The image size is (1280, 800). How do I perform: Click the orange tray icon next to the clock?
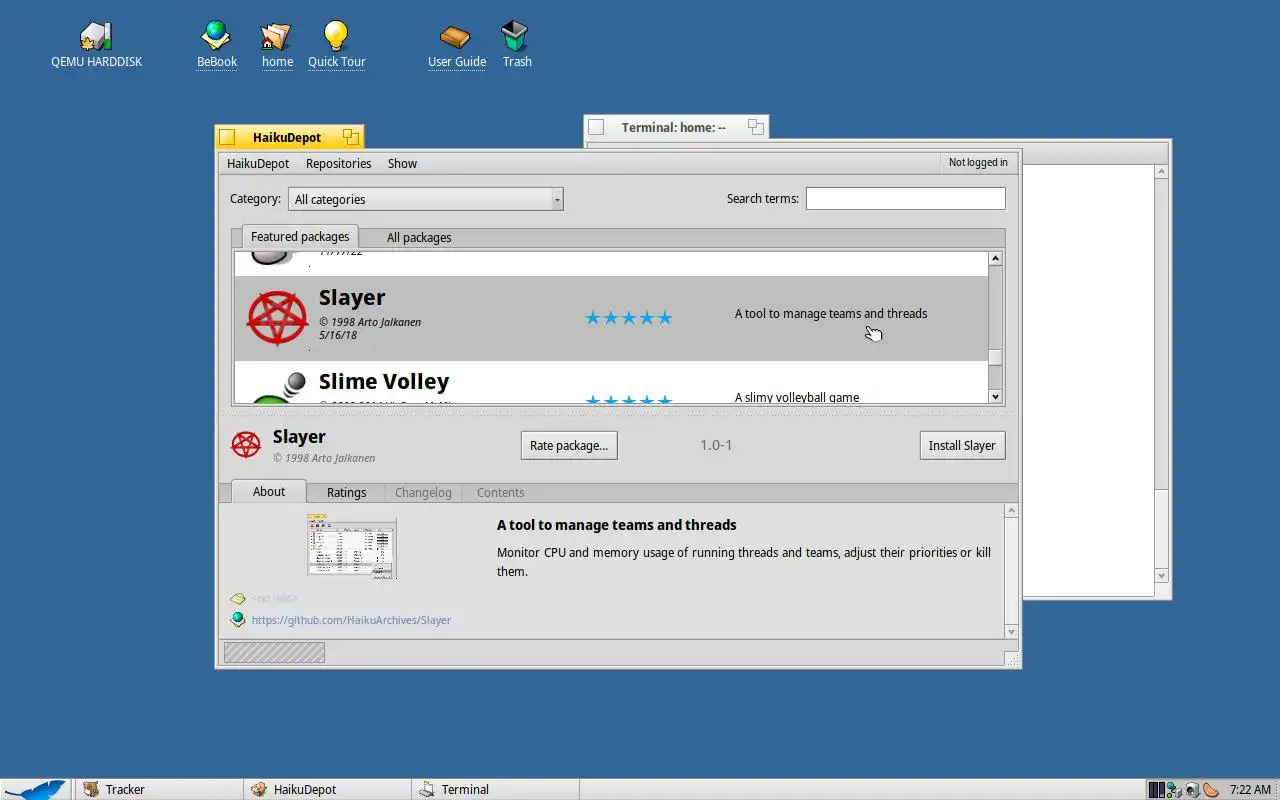tap(1211, 790)
